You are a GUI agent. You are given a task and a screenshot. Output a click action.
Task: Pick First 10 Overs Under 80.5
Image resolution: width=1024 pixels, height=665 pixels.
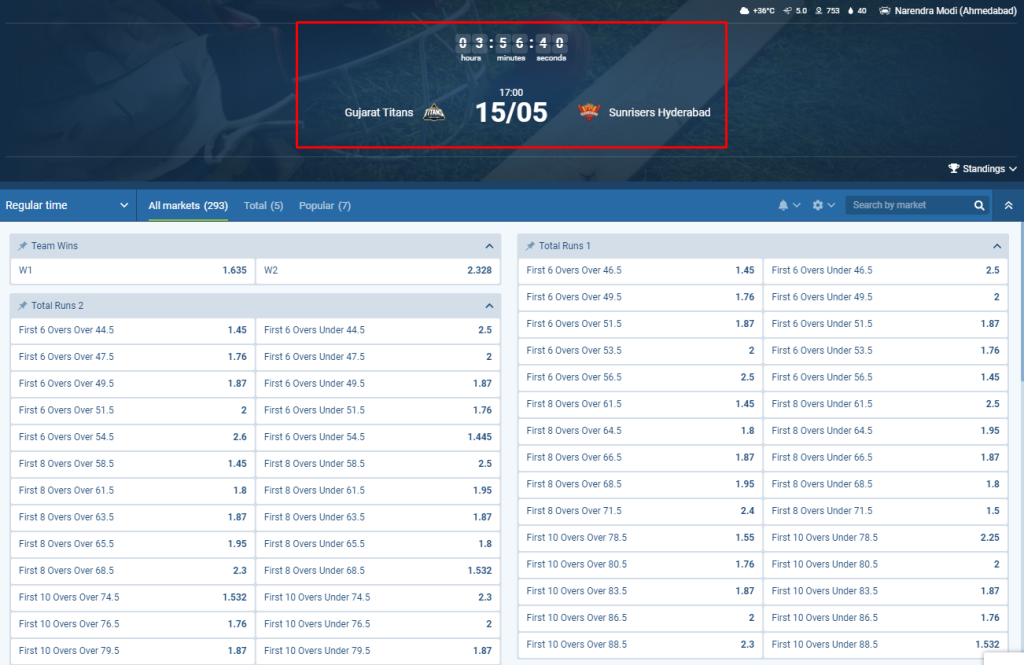886,564
